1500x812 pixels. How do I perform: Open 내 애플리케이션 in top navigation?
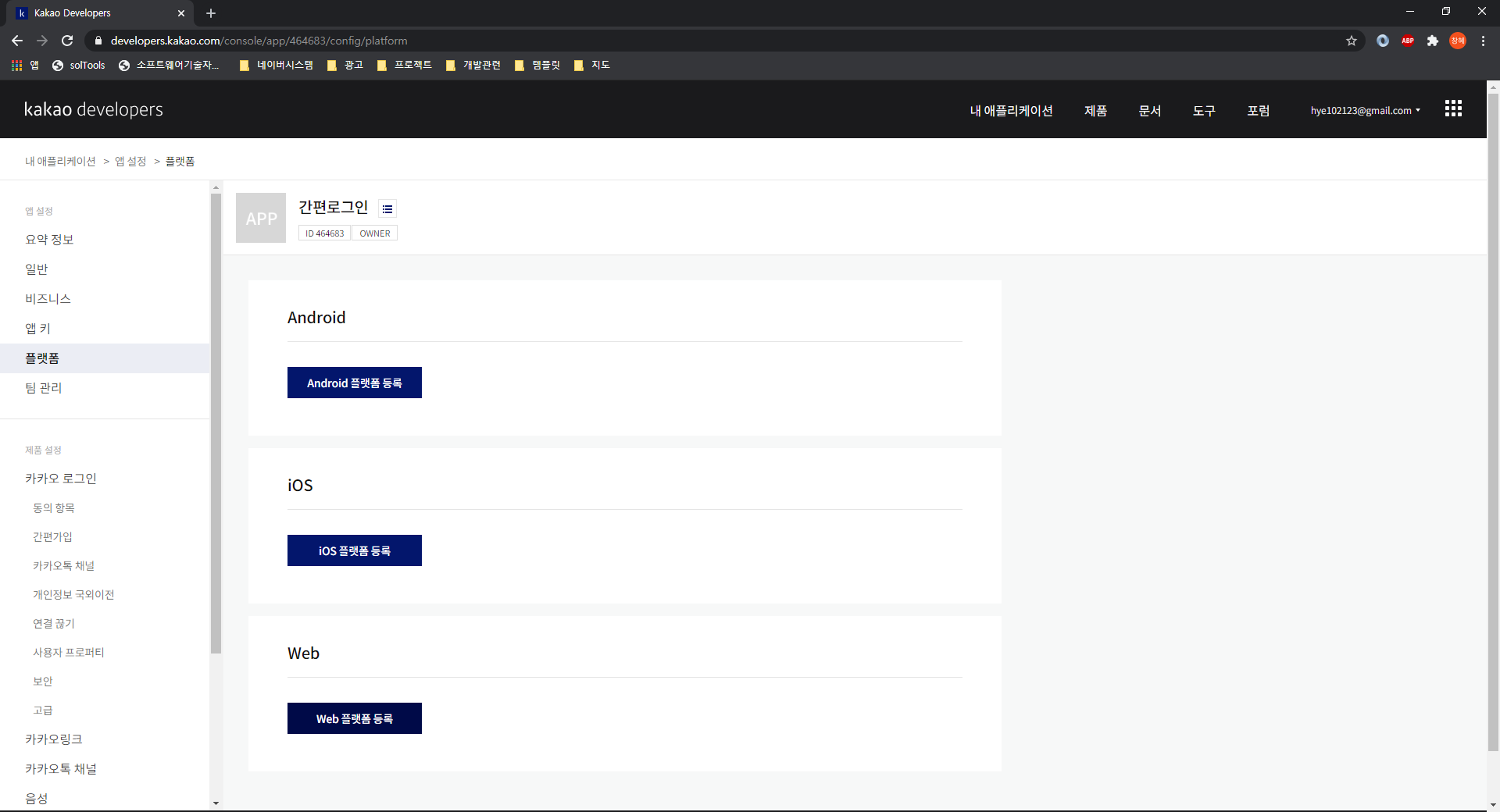pyautogui.click(x=1011, y=111)
